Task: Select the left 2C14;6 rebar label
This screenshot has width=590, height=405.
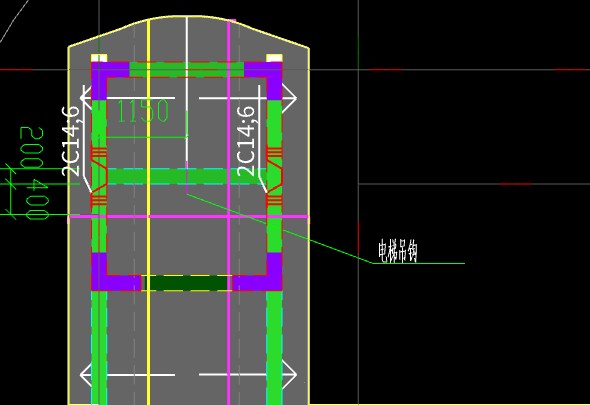Action: point(71,141)
